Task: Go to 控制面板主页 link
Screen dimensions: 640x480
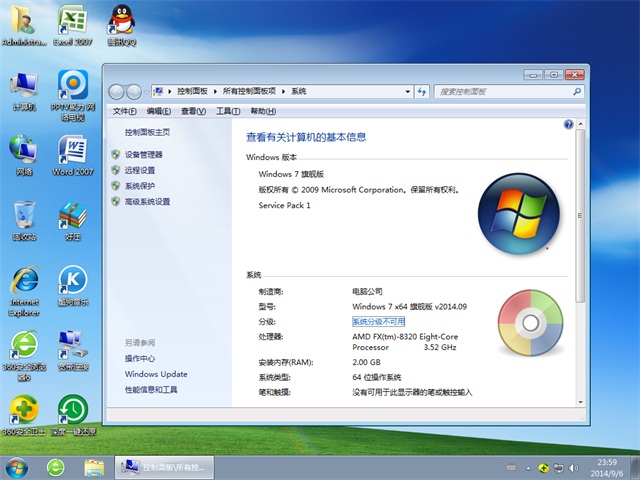Action: pos(147,132)
